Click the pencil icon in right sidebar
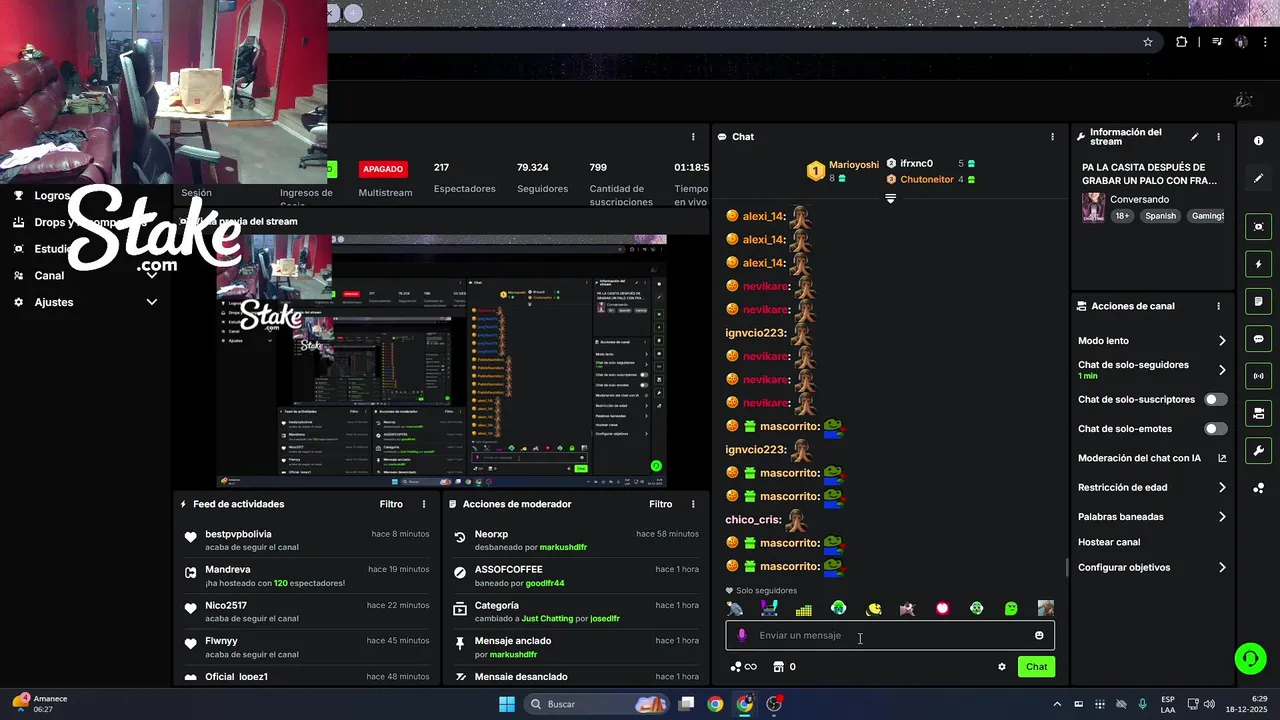This screenshot has width=1280, height=720. 1258,178
